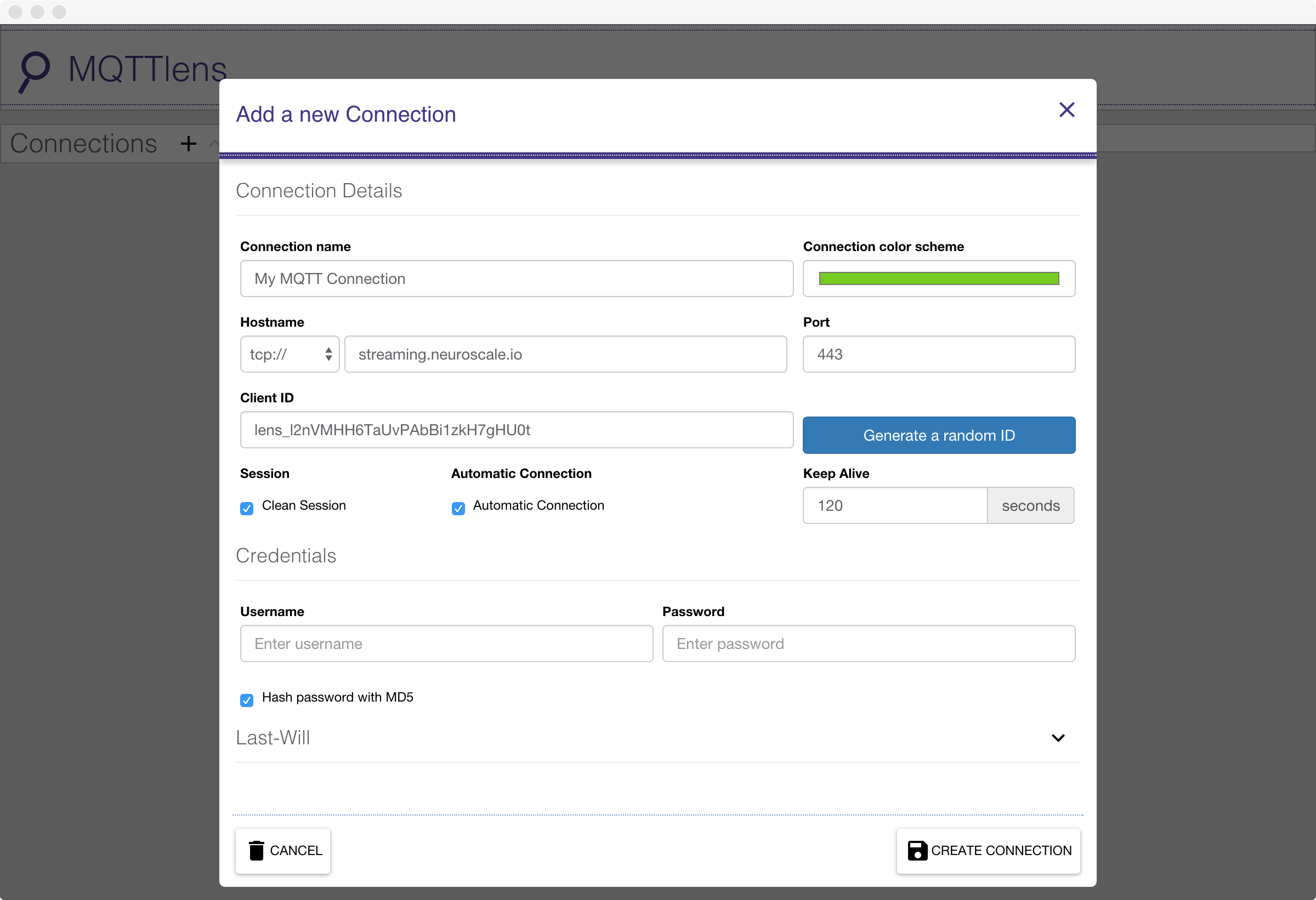Click the Connection Details heading
Viewport: 1316px width, 900px height.
point(319,191)
